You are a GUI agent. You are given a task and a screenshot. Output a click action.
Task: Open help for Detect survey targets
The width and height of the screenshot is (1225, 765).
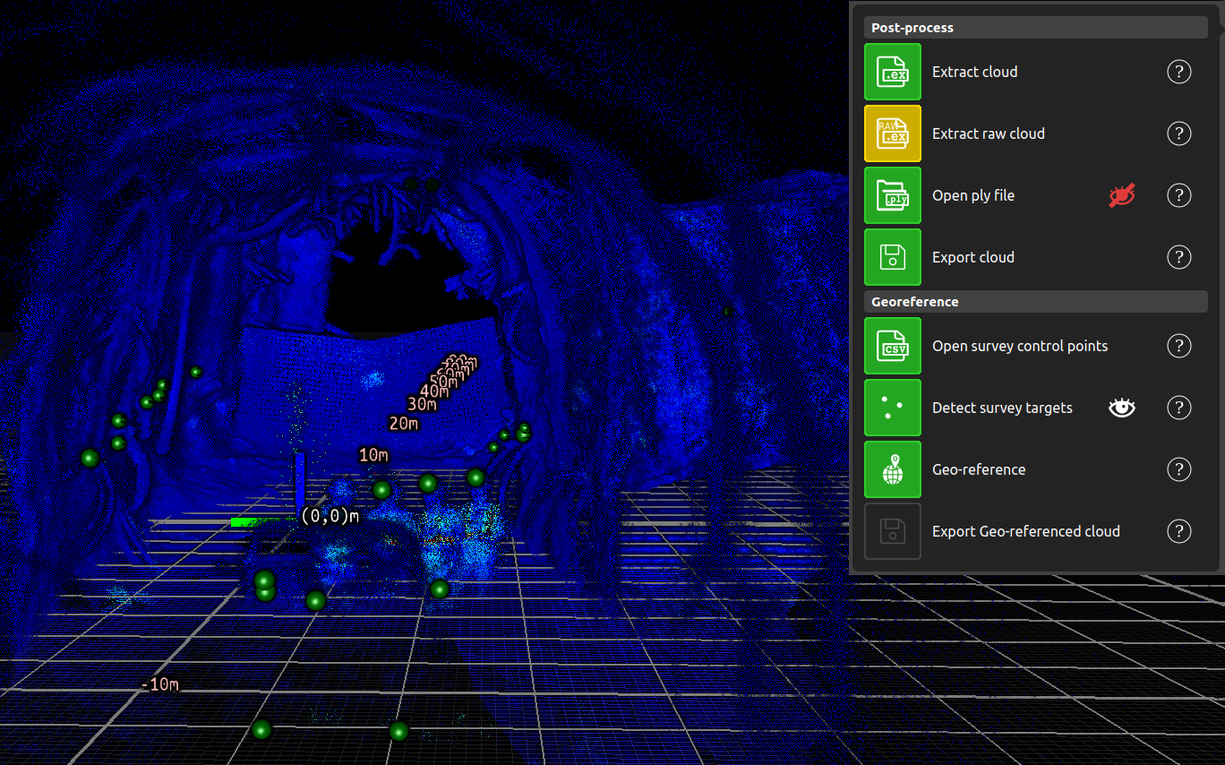pyautogui.click(x=1179, y=407)
